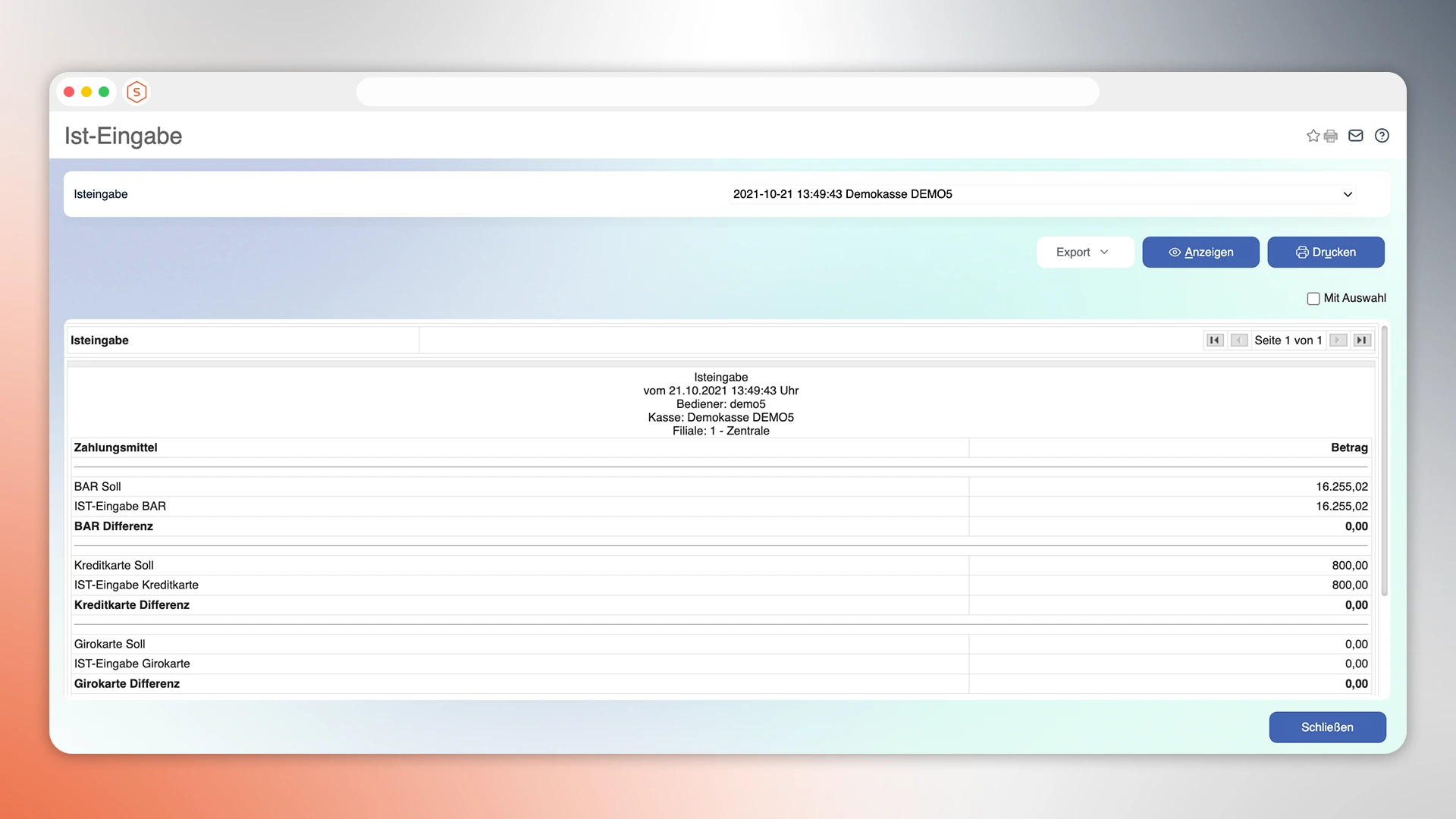Click the Betrag column header
1456x819 pixels.
pyautogui.click(x=1349, y=447)
